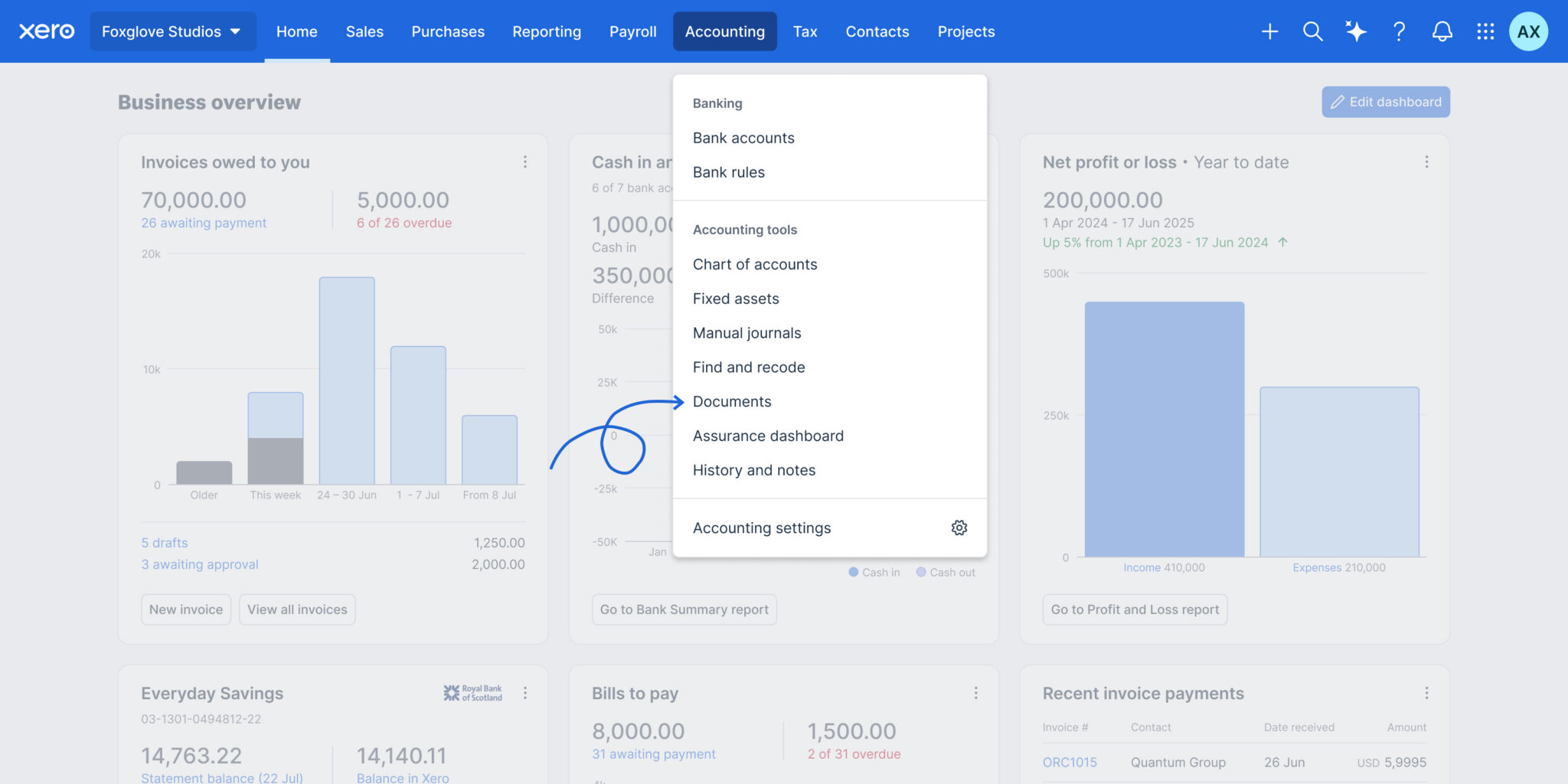Open Recent invoice payments options menu
1568x784 pixels.
pos(1426,693)
